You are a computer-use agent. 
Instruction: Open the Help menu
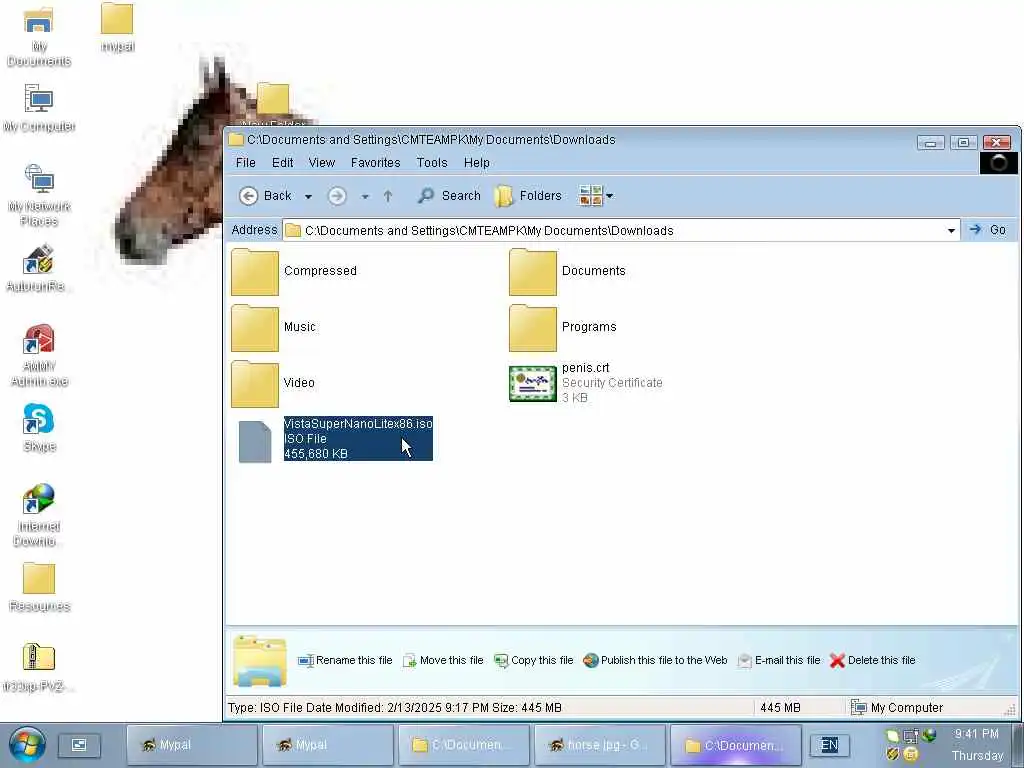tap(477, 163)
